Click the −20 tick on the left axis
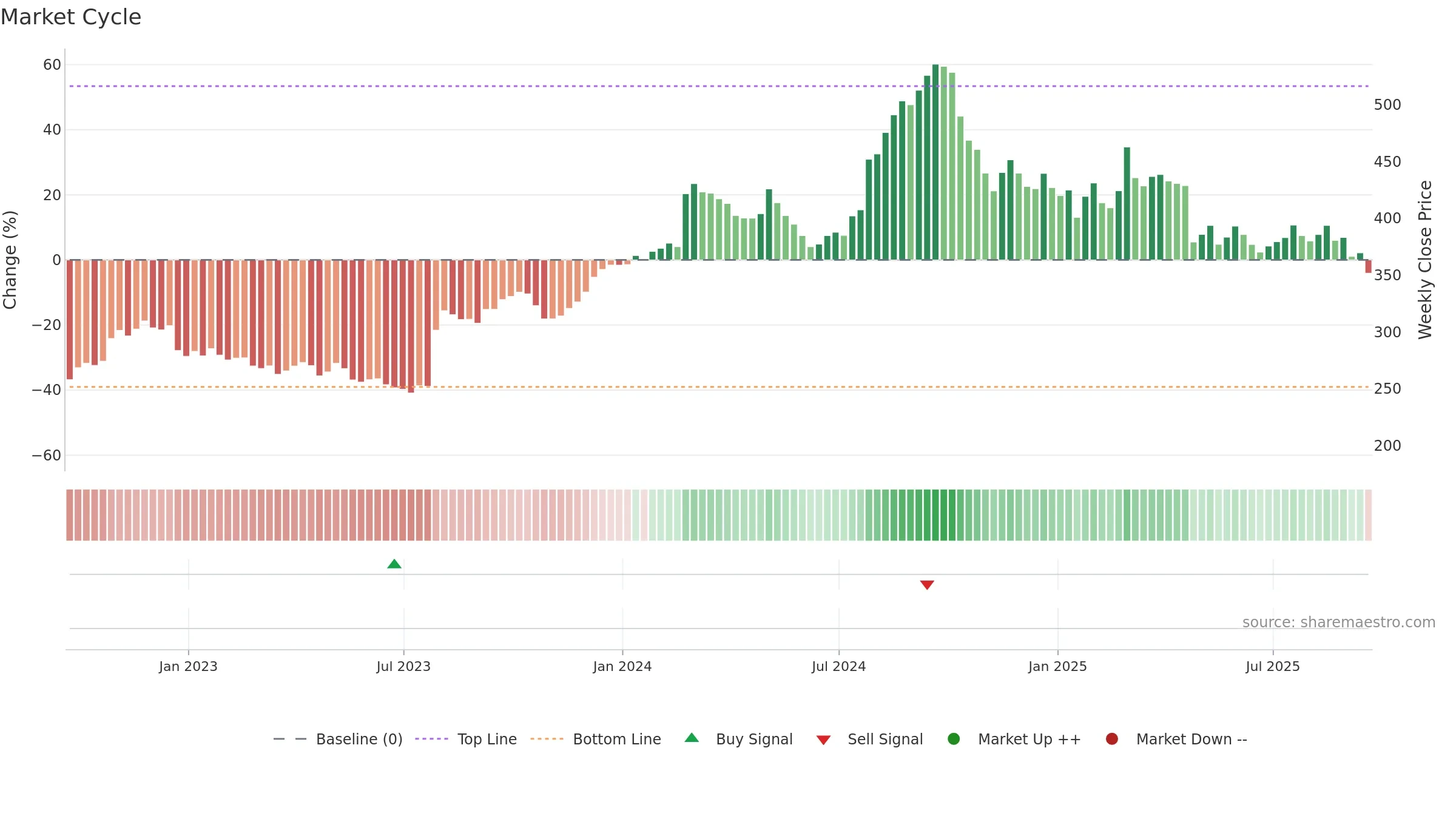Viewport: 1456px width, 819px height. [x=47, y=325]
